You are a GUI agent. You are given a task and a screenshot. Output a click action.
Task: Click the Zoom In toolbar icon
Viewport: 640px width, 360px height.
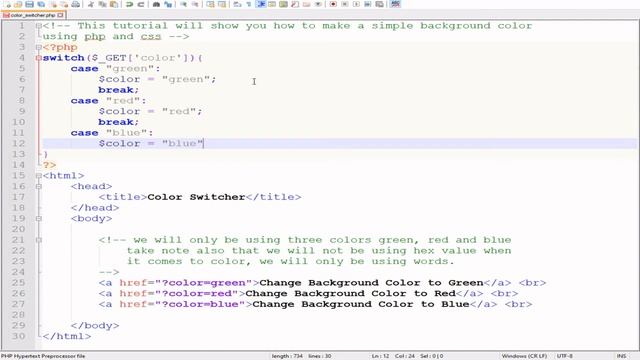point(184,4)
